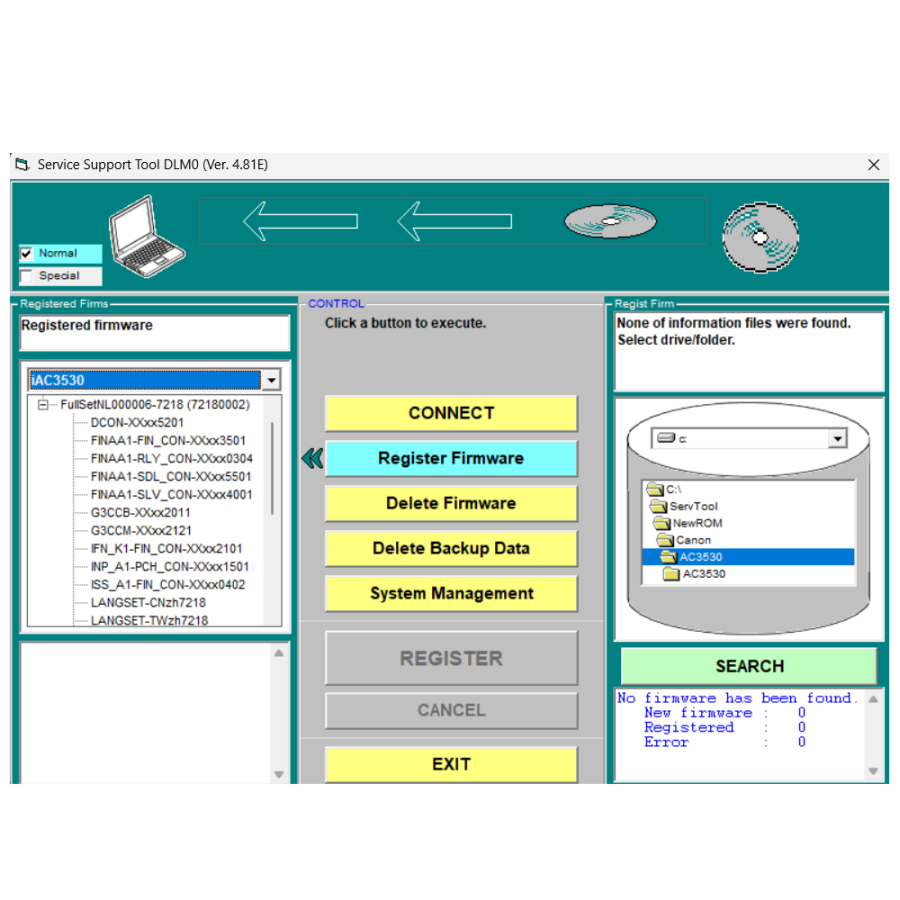900x900 pixels.
Task: Click the flat CD disc icon
Action: (610, 221)
